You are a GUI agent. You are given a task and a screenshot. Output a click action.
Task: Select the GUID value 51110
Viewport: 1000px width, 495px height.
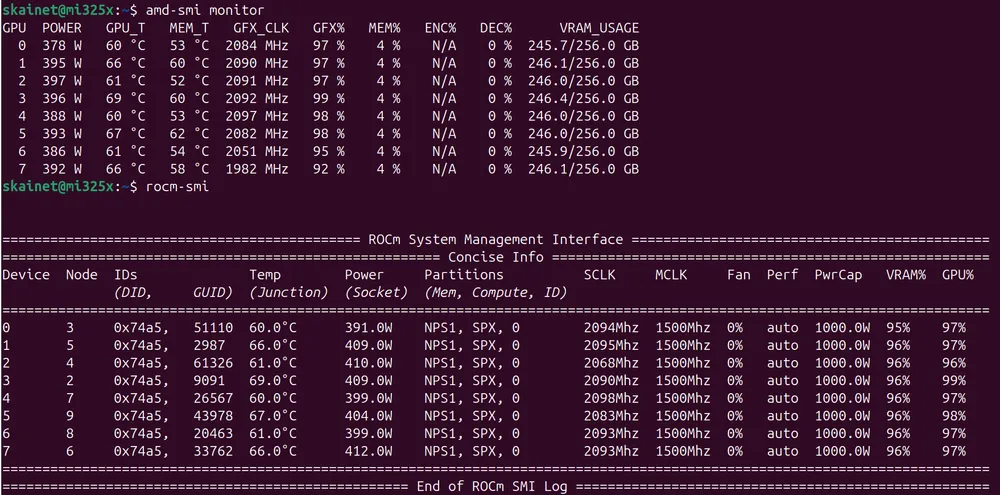(x=213, y=327)
